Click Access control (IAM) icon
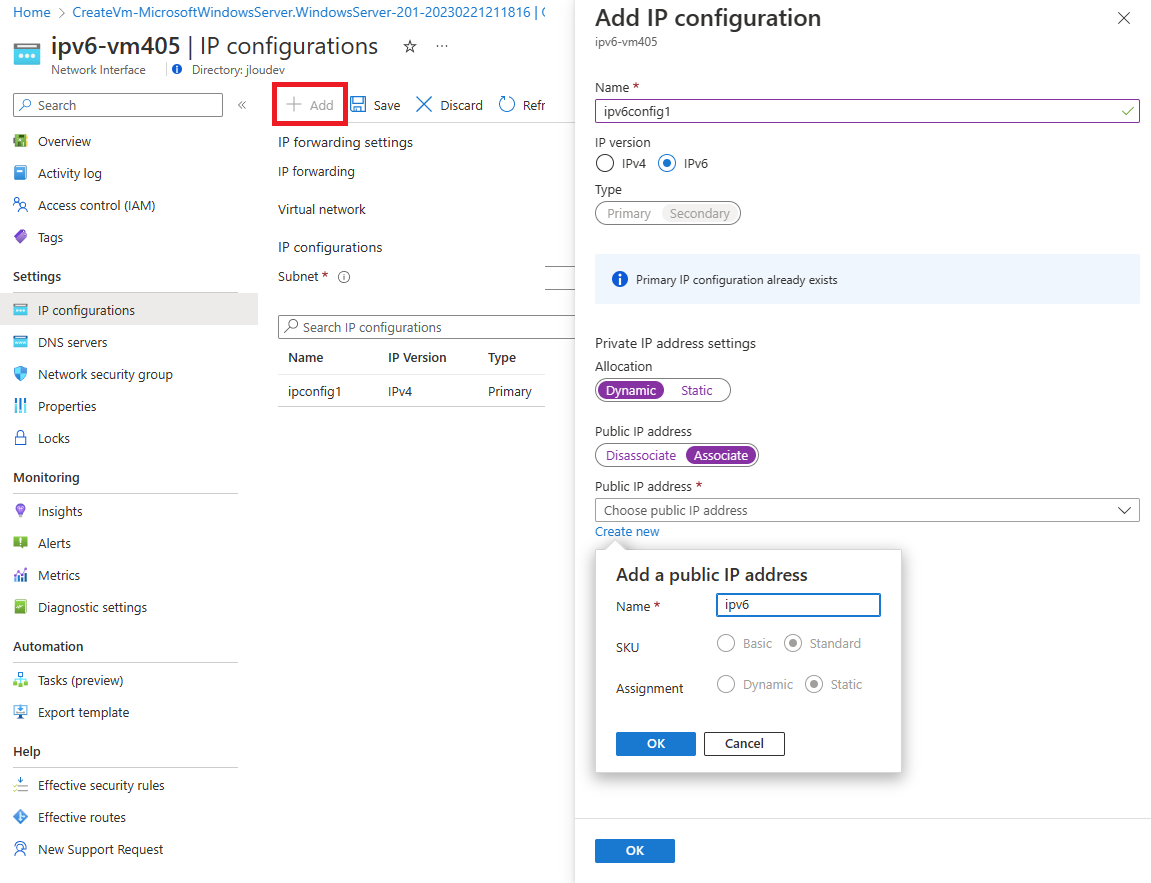1151x883 pixels. pos(21,205)
